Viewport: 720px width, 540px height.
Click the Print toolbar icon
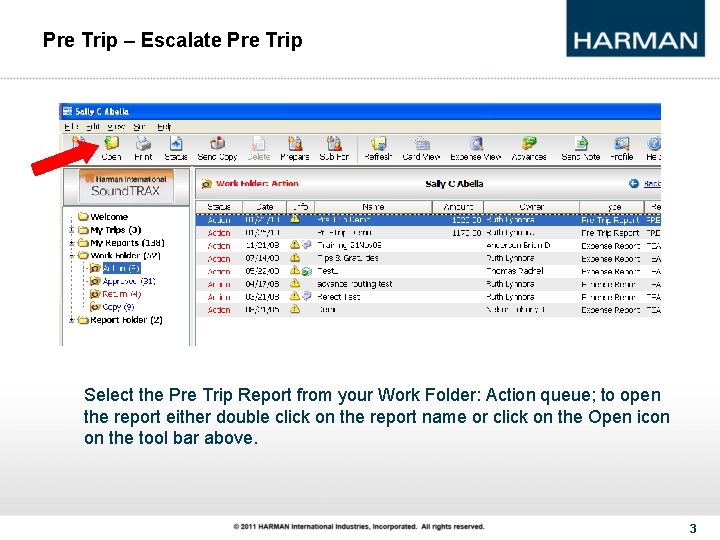tap(143, 144)
